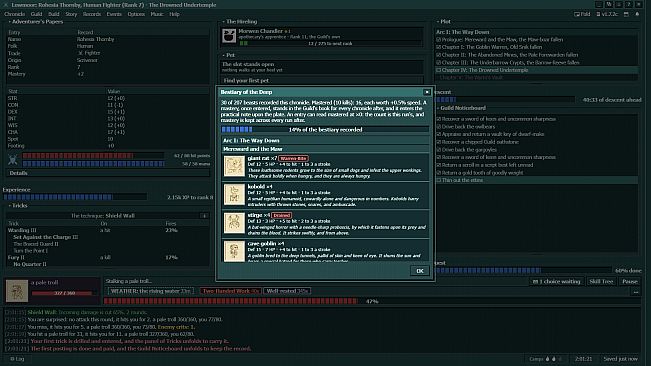Open the Events menu

[114, 14]
